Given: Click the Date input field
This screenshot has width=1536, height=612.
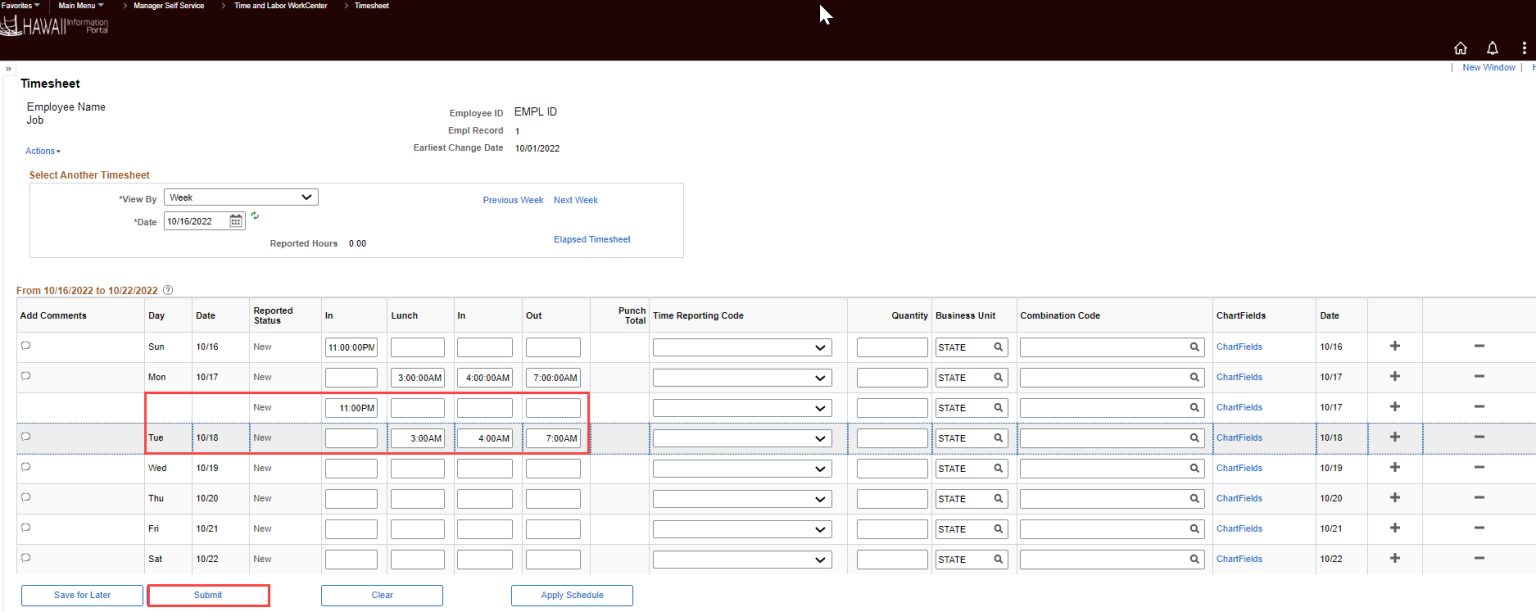Looking at the screenshot, I should pos(197,221).
